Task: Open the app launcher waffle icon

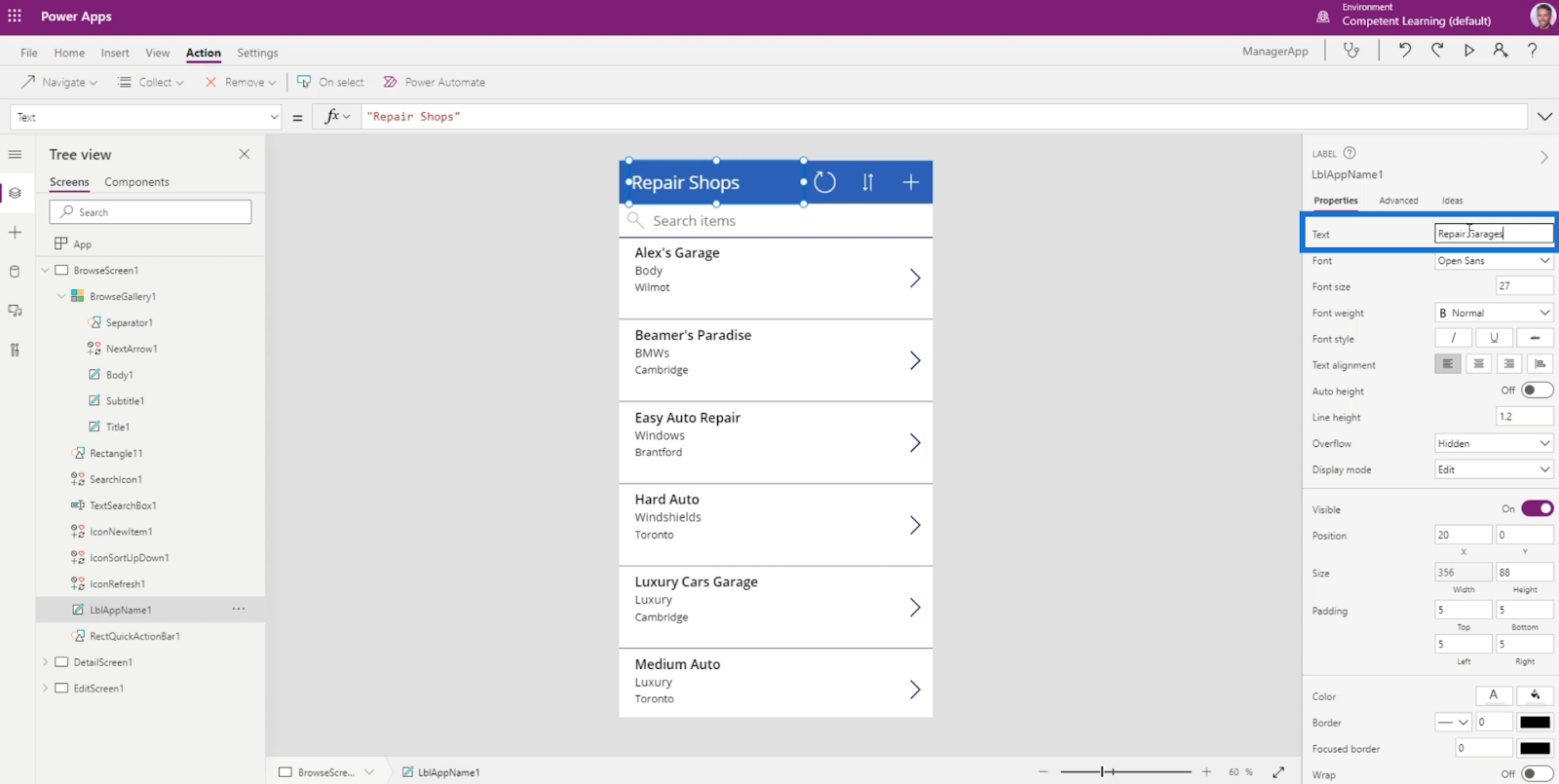Action: tap(15, 17)
